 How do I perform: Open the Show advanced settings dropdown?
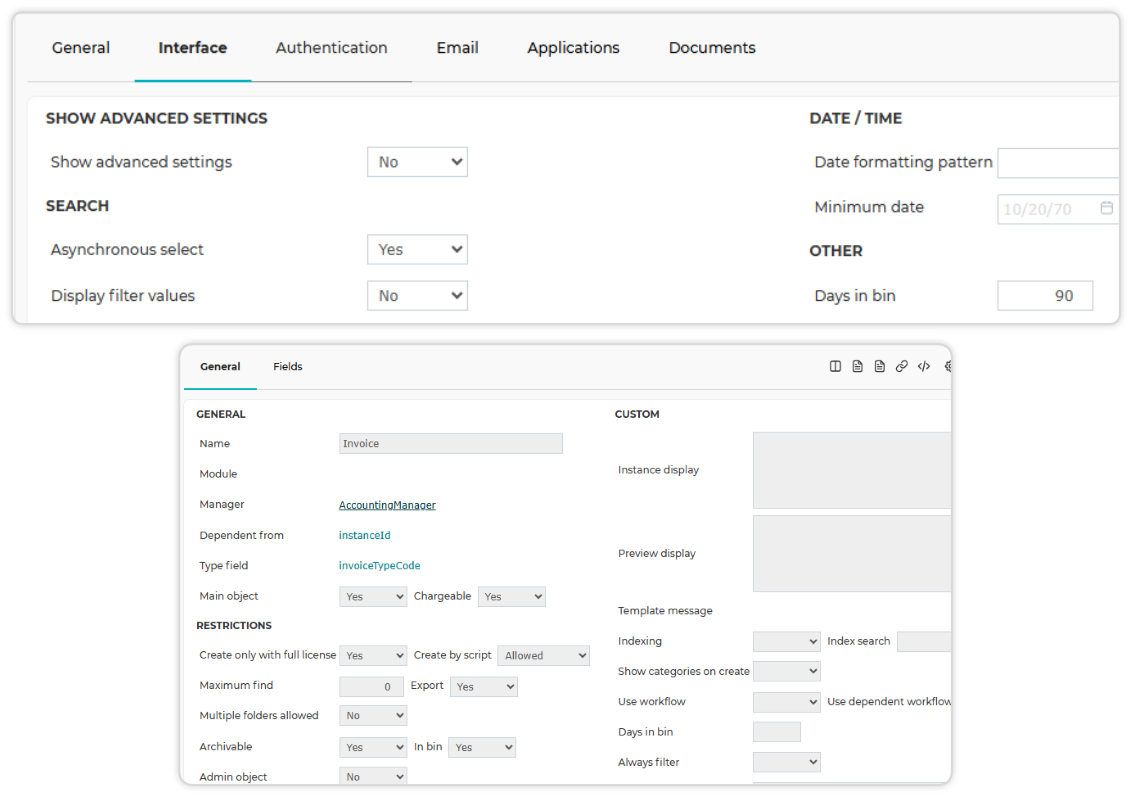[x=417, y=162]
